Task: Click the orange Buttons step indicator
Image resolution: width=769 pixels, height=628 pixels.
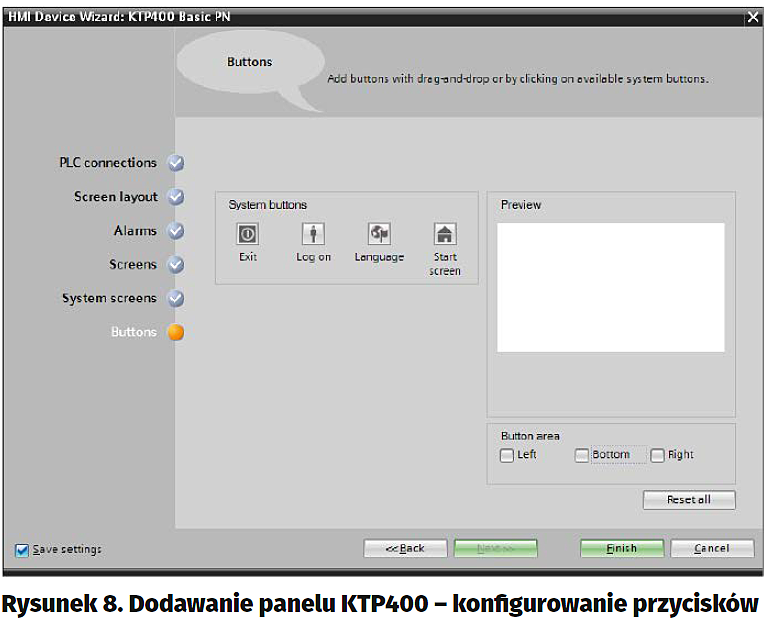Action: (176, 332)
